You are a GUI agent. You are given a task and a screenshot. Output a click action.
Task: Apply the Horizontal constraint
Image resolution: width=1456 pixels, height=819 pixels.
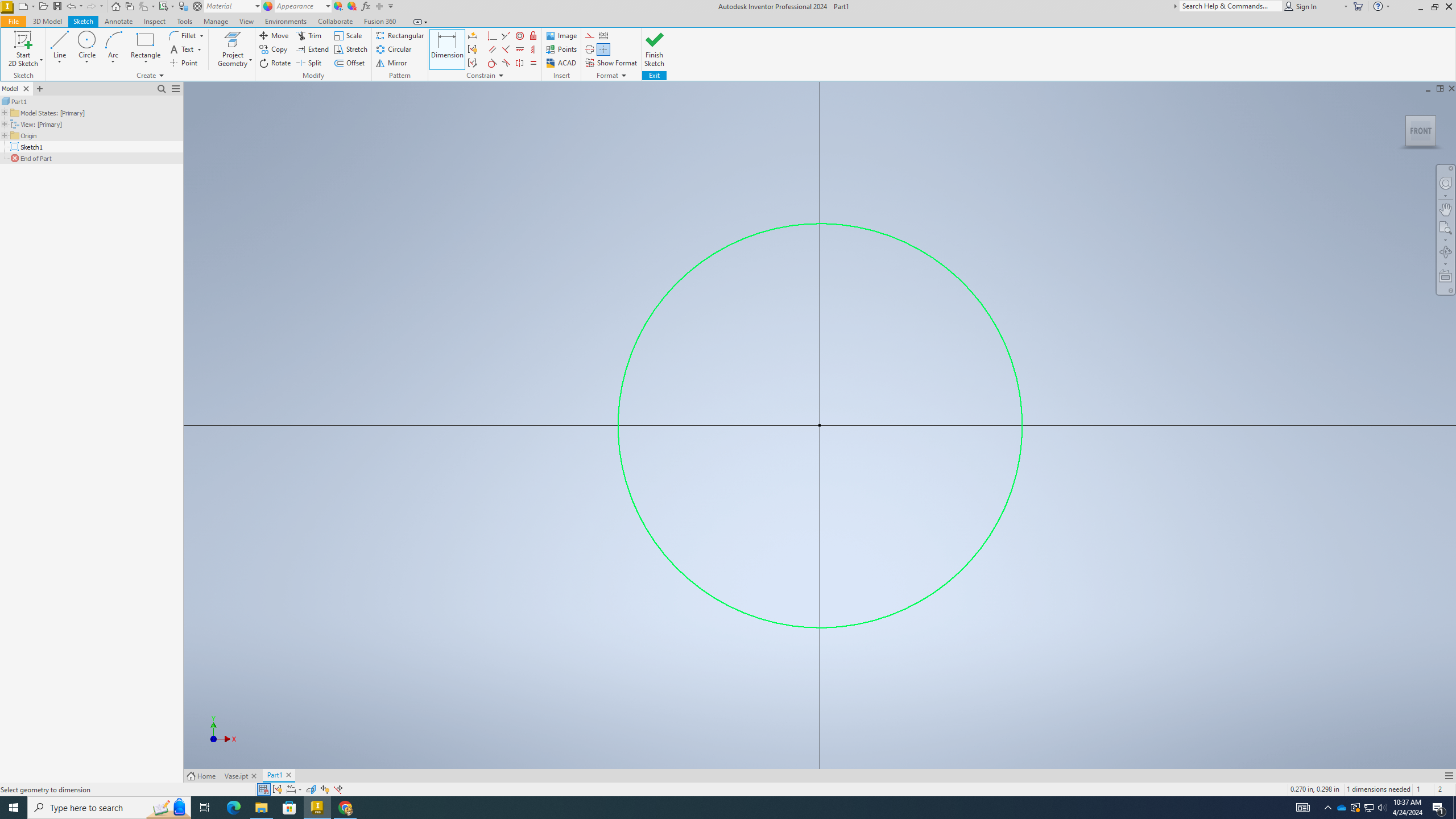click(x=520, y=49)
